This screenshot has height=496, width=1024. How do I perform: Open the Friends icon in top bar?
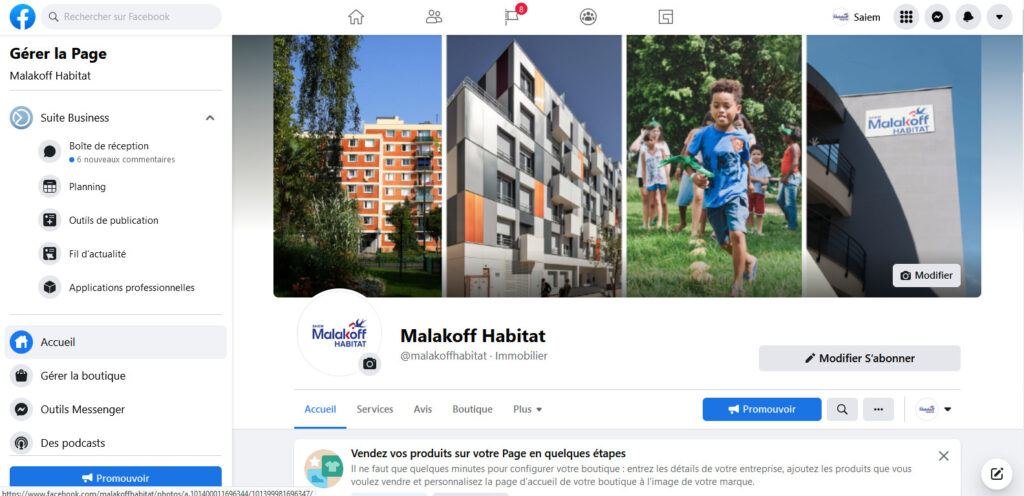click(x=434, y=17)
